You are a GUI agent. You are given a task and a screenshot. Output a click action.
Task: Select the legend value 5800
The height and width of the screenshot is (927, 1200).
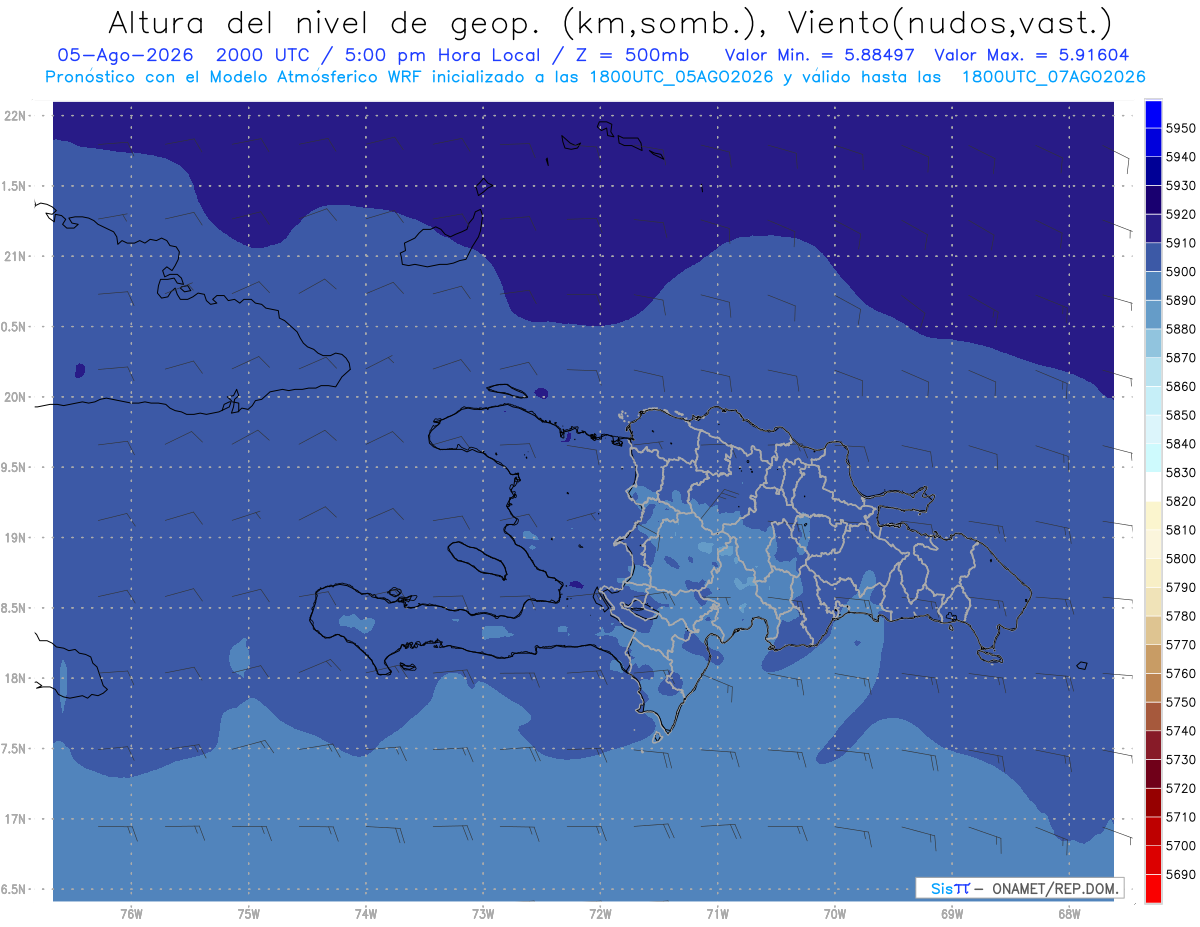1180,558
